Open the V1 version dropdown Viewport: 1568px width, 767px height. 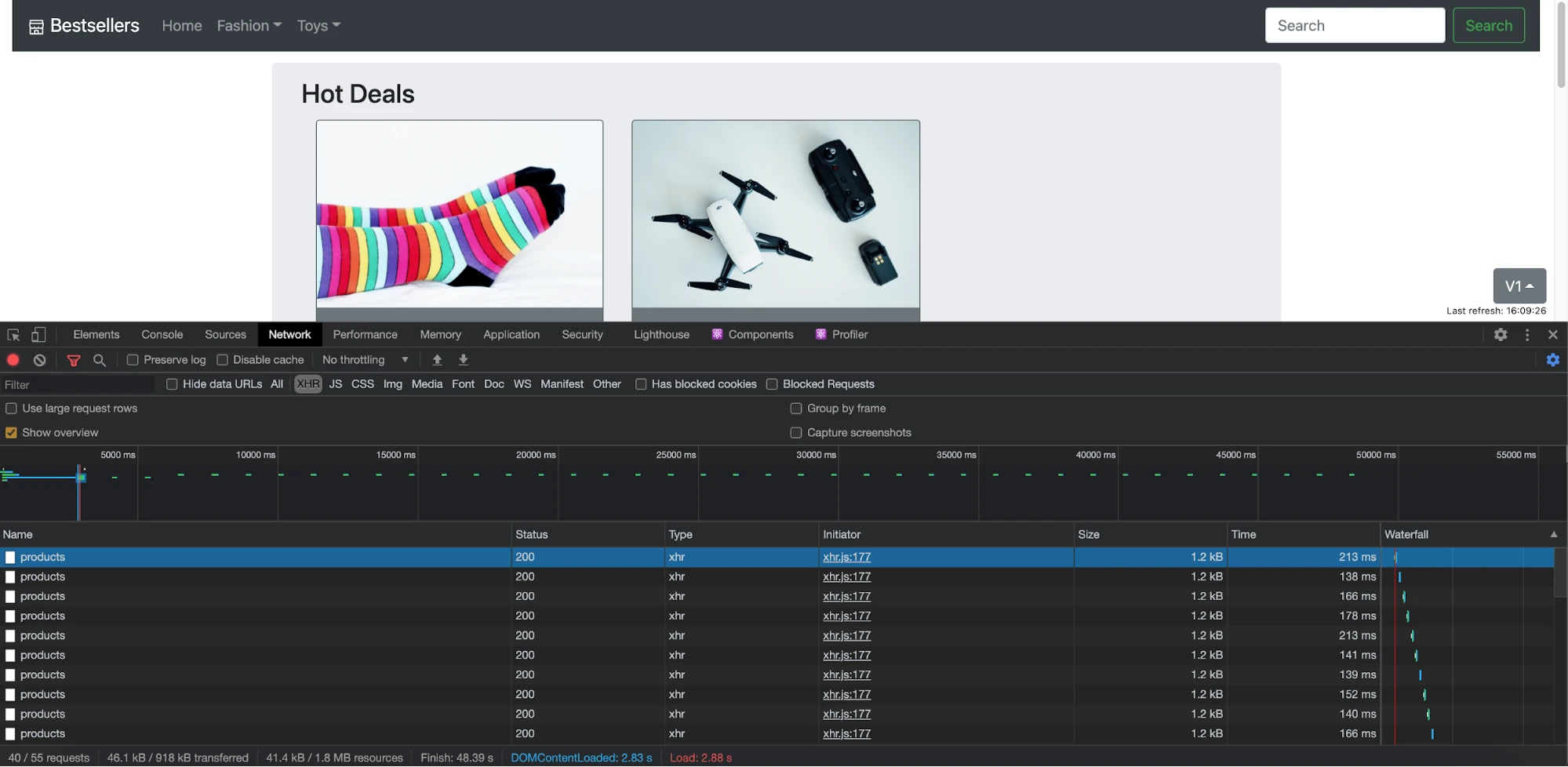click(1519, 286)
